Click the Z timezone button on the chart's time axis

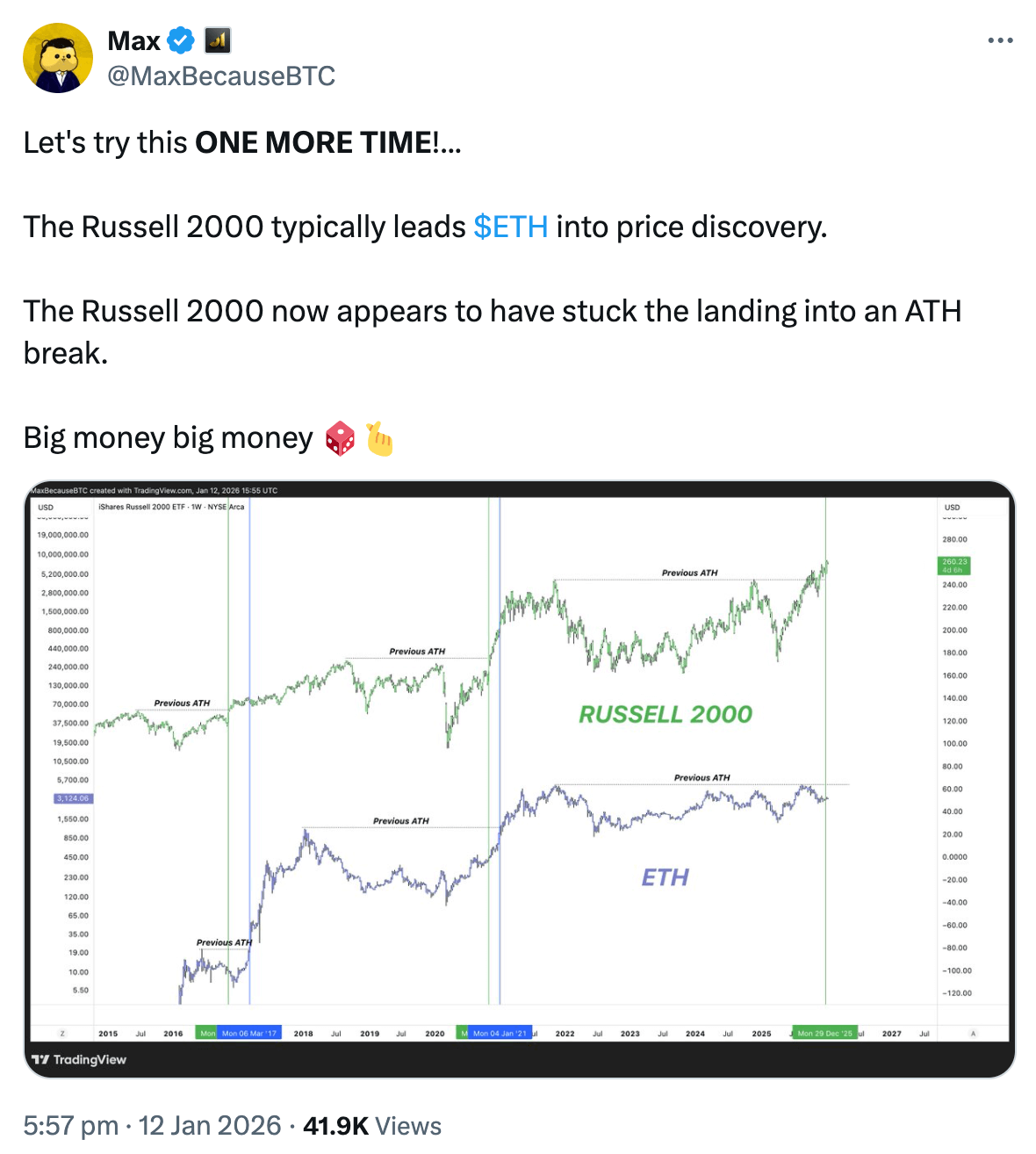(x=62, y=1034)
